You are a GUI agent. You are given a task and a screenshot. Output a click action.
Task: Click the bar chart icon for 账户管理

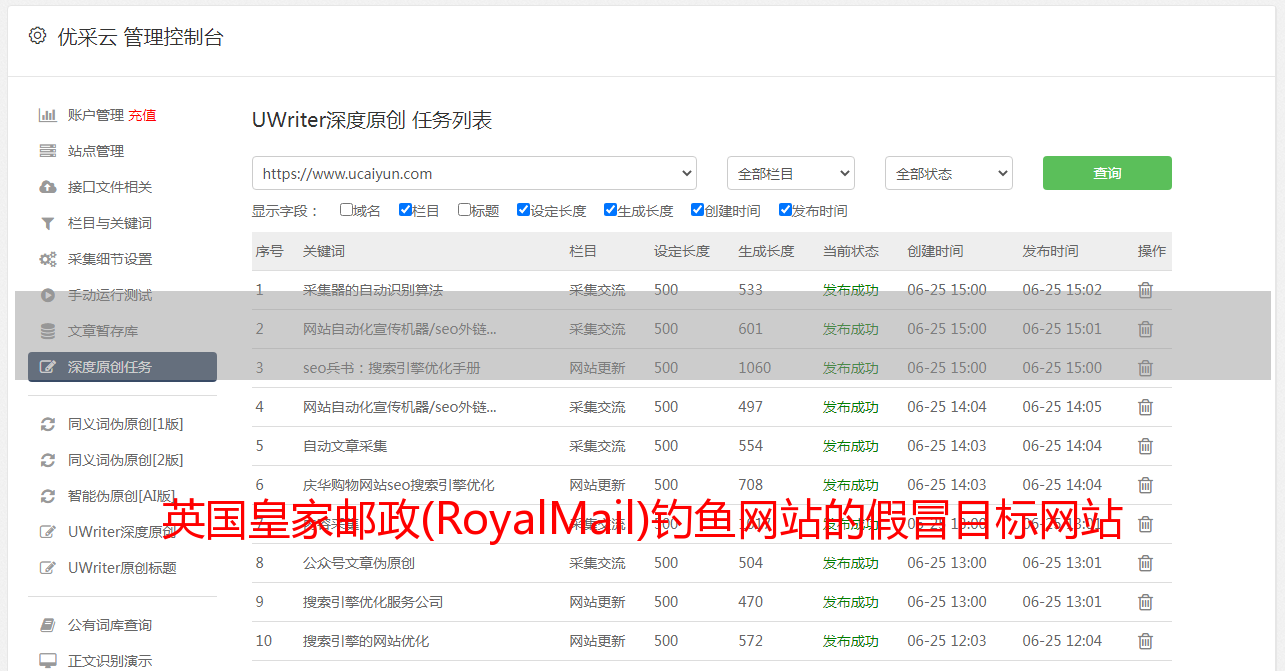click(x=47, y=115)
